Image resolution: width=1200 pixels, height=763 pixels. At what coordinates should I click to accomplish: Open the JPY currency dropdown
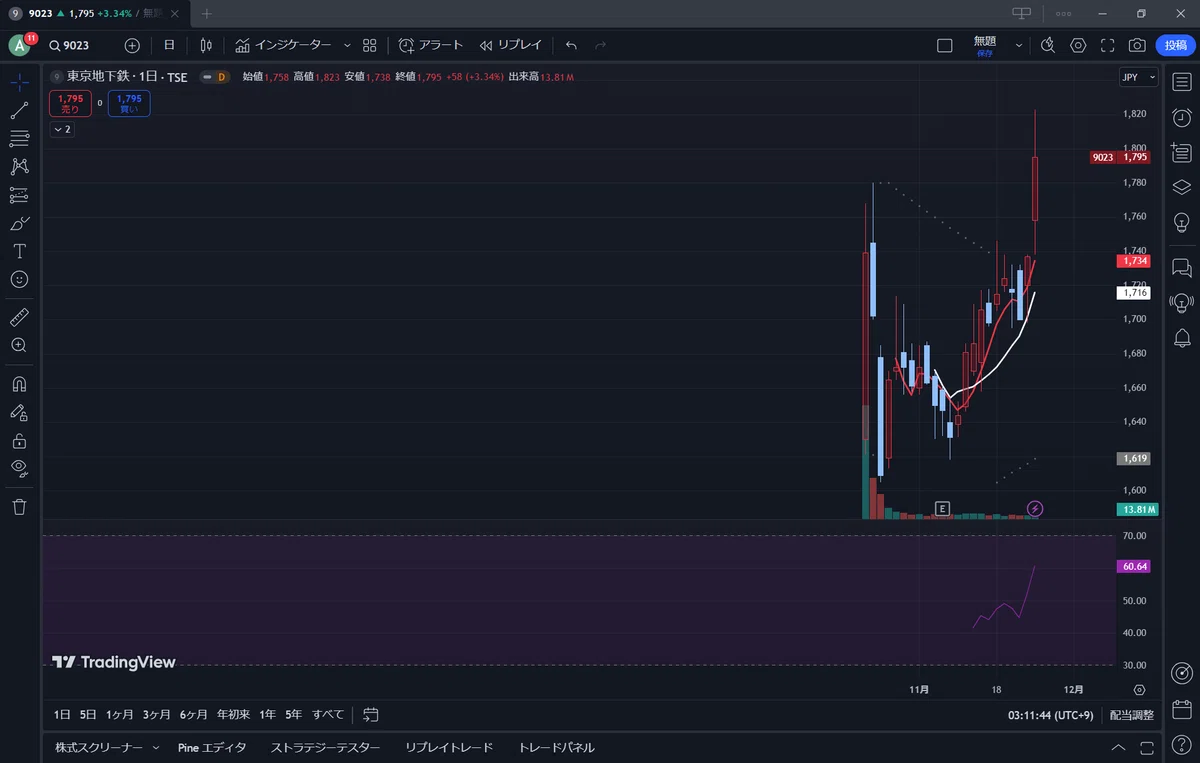(1138, 77)
